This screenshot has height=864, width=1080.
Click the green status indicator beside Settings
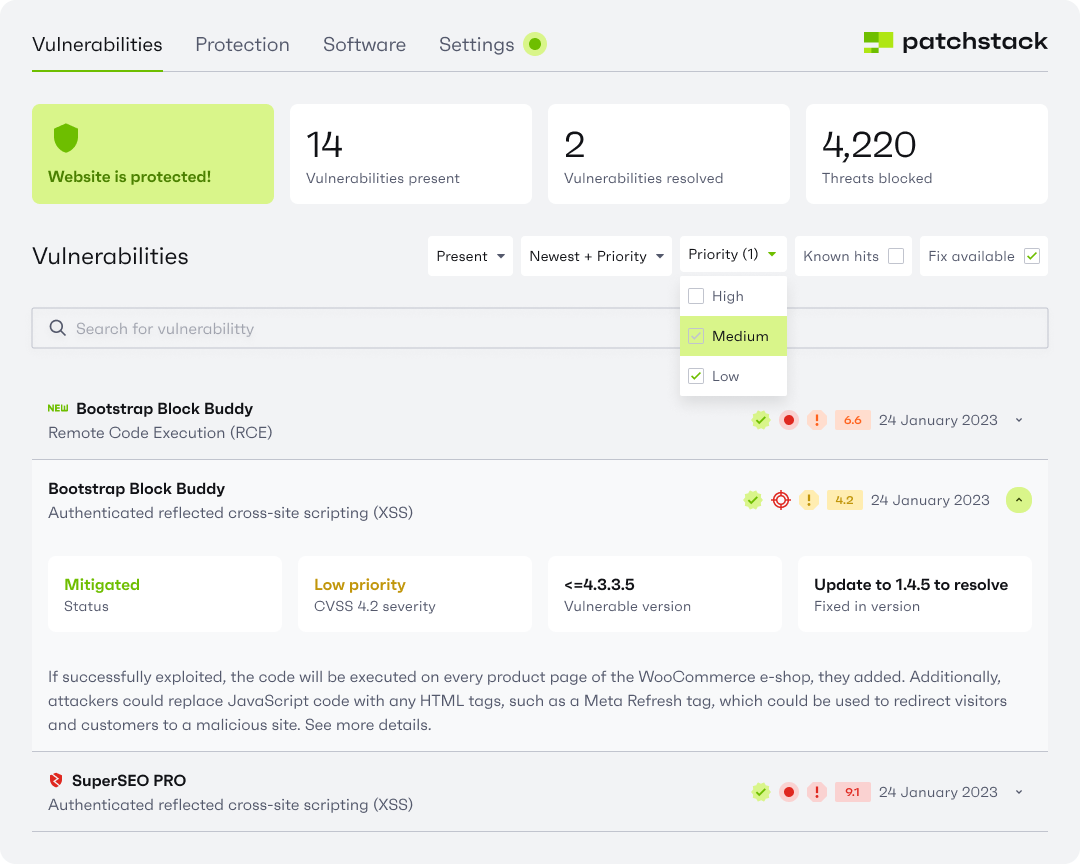535,45
